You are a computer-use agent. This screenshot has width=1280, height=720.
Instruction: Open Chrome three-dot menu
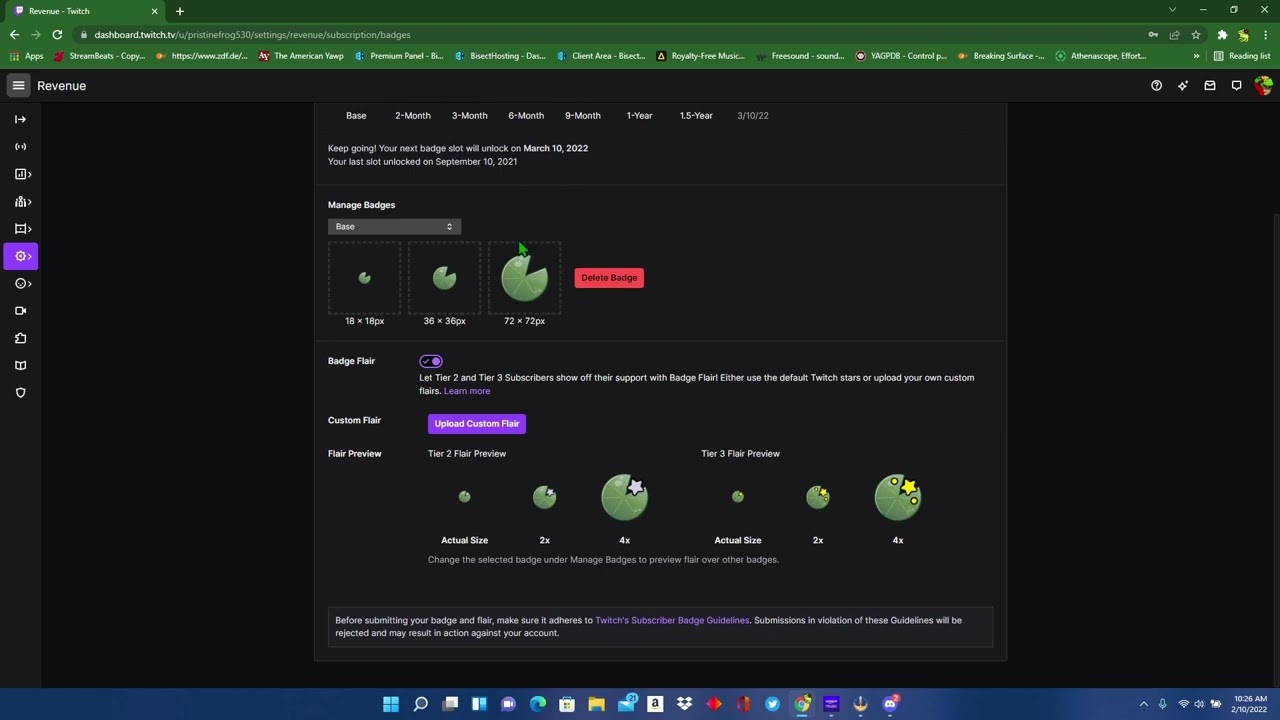pos(1266,34)
